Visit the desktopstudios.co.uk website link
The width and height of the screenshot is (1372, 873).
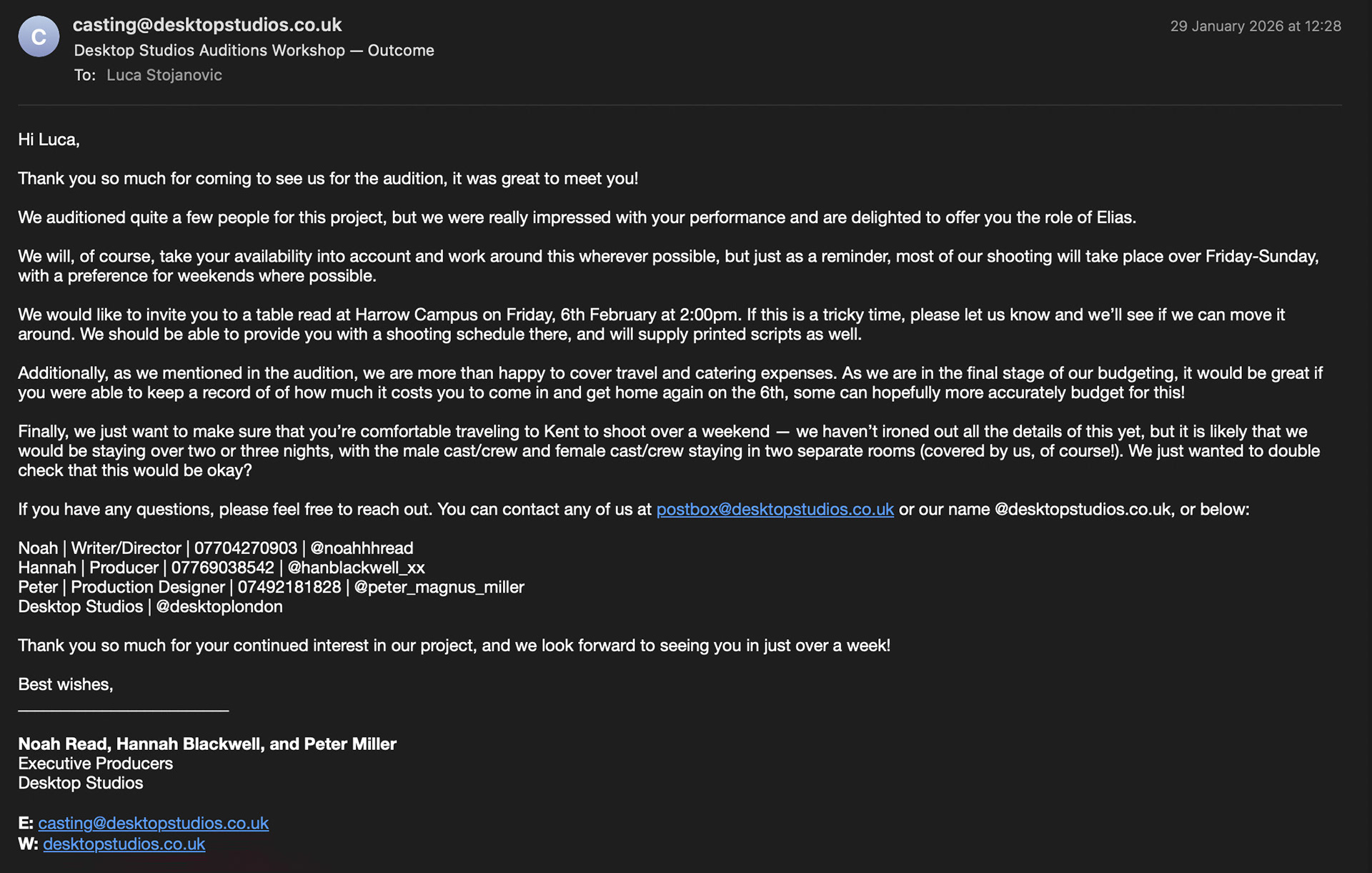pyautogui.click(x=124, y=844)
